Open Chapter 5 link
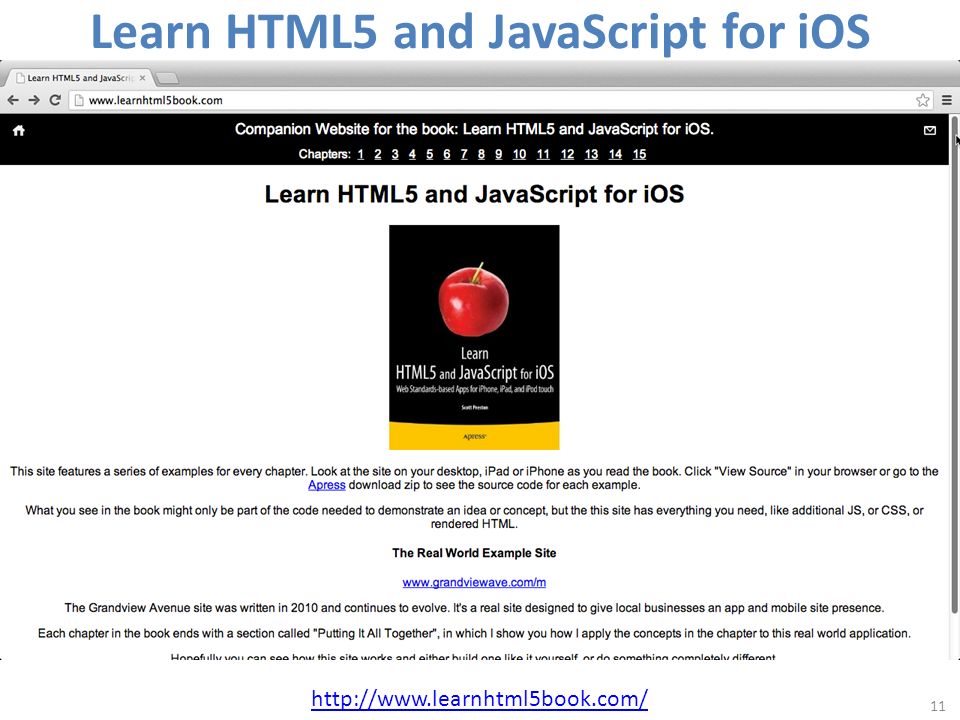The height and width of the screenshot is (720, 960). coord(429,154)
